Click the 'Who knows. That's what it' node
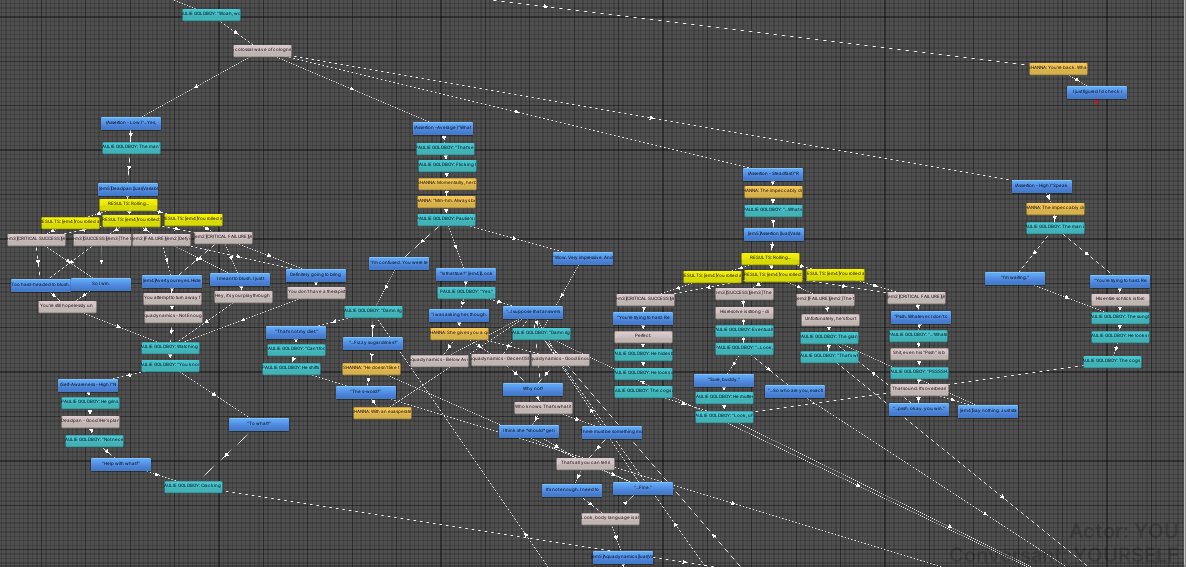Screen dimensions: 1186x567 tap(544, 407)
